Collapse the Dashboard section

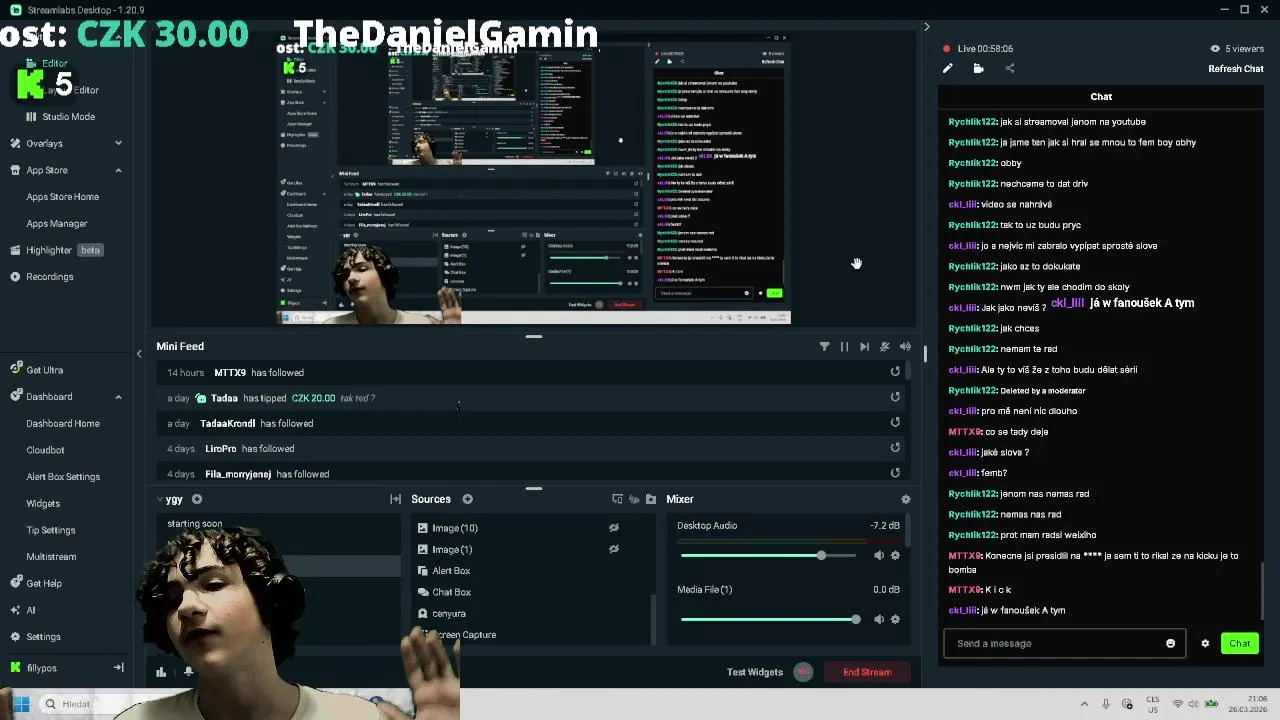pos(118,397)
